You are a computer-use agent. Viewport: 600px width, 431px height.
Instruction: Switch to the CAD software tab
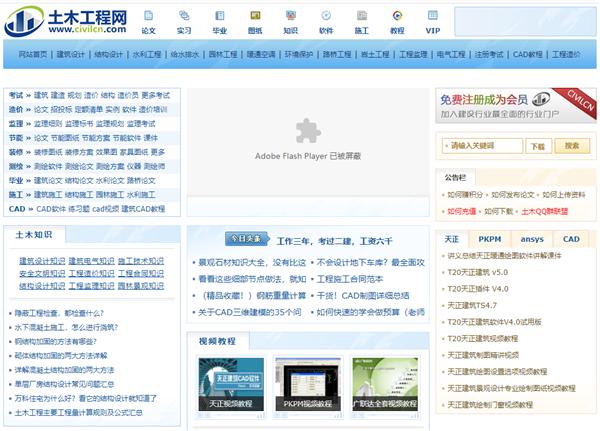(571, 239)
